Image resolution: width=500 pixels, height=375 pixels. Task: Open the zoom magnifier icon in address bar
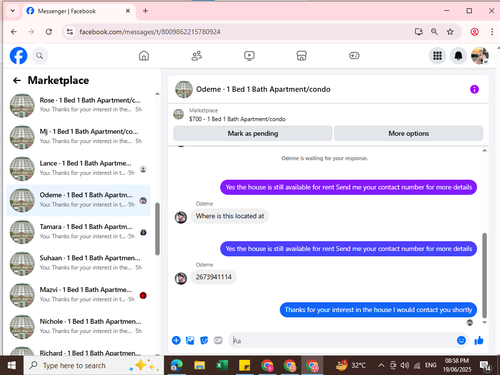[434, 32]
